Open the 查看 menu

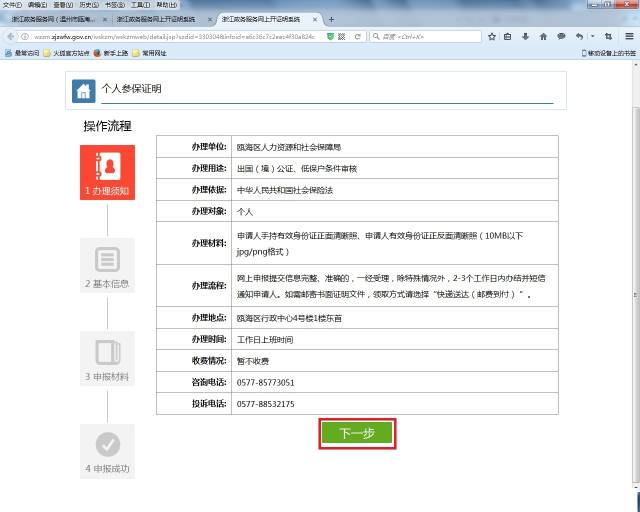coord(63,5)
